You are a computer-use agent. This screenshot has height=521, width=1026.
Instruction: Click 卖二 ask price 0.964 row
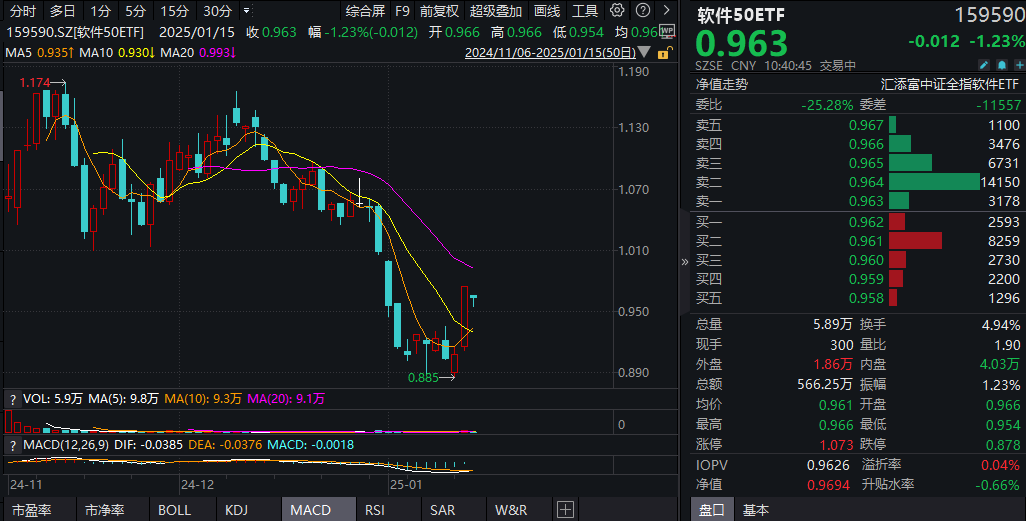point(857,182)
